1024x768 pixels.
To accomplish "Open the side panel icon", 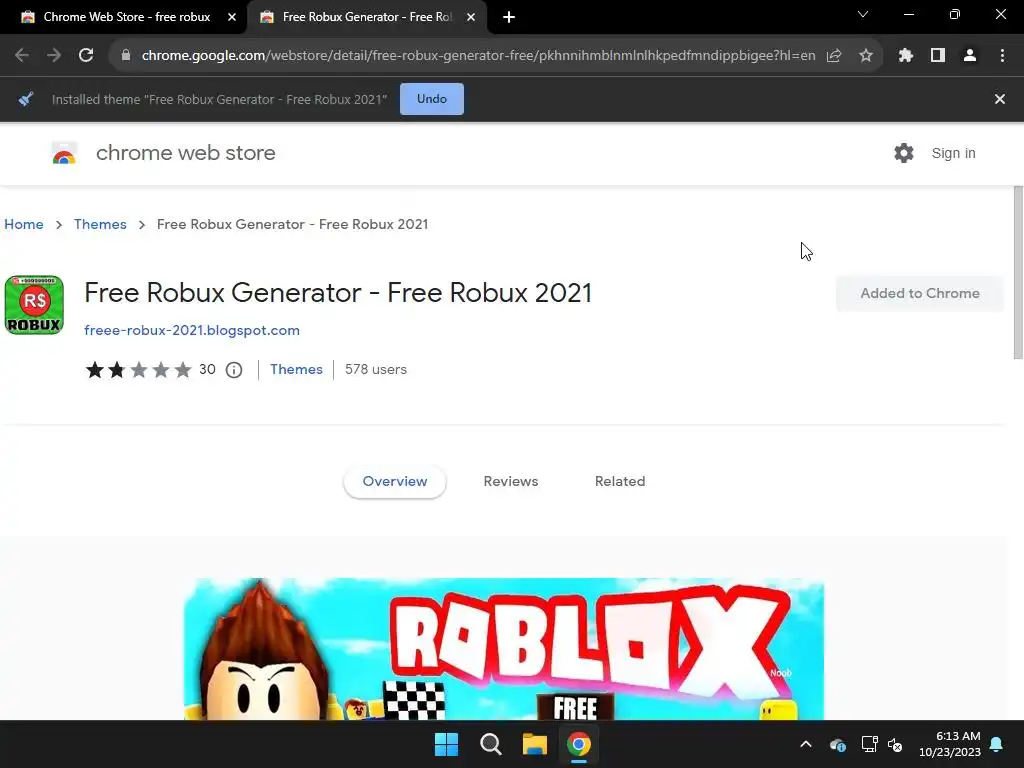I will (x=938, y=56).
